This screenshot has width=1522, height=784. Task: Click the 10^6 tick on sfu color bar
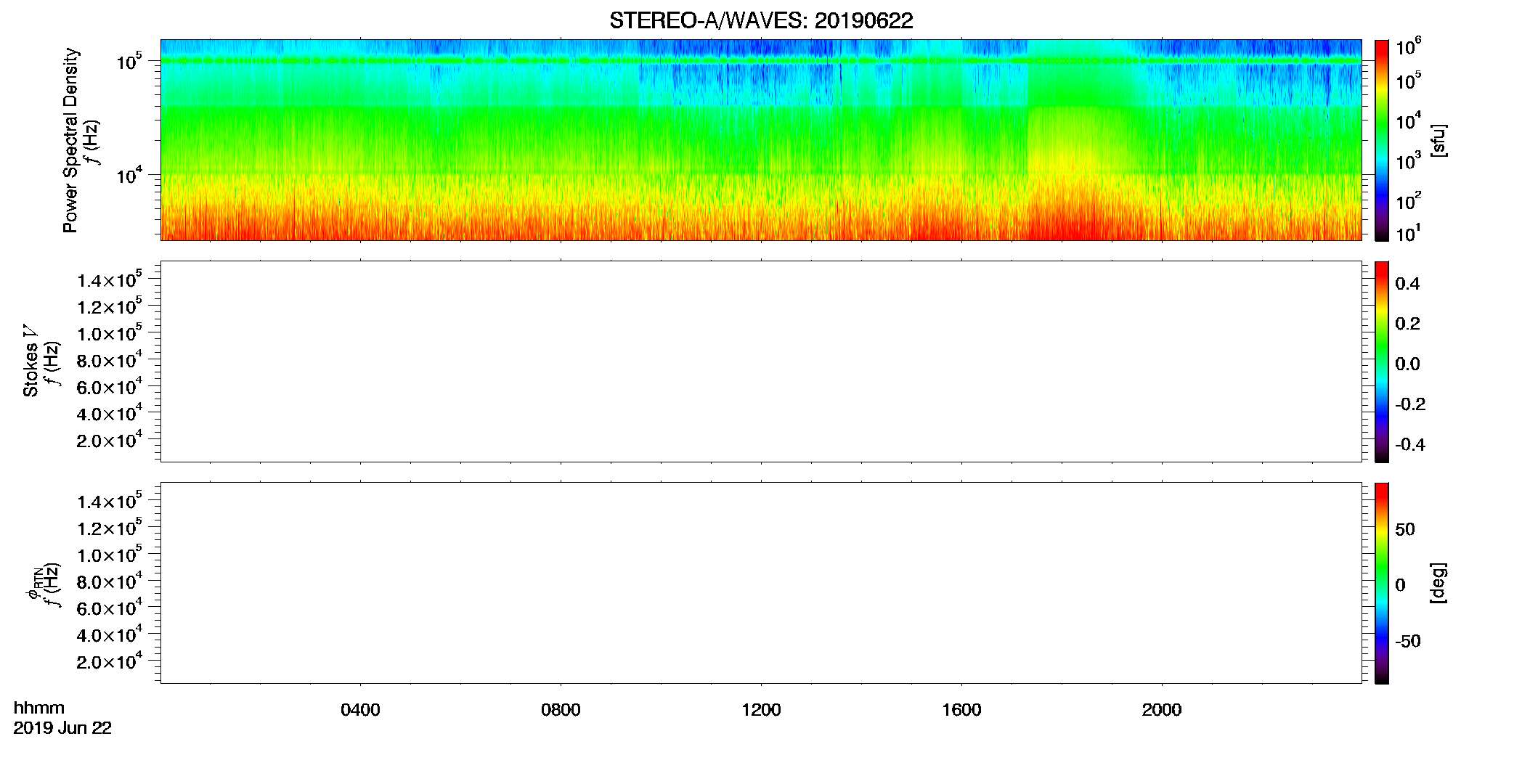[x=1408, y=46]
